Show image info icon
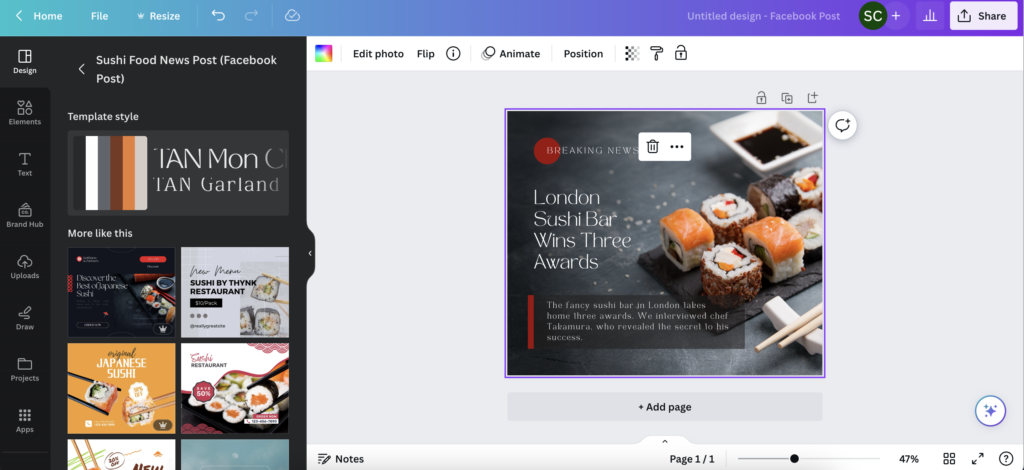The width and height of the screenshot is (1024, 470). [x=453, y=54]
